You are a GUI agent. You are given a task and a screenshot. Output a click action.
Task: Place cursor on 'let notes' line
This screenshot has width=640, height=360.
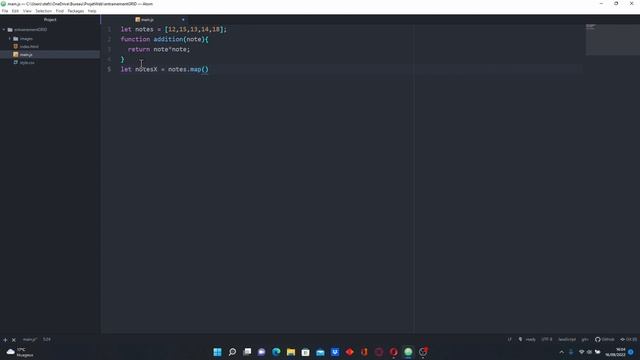coord(173,29)
